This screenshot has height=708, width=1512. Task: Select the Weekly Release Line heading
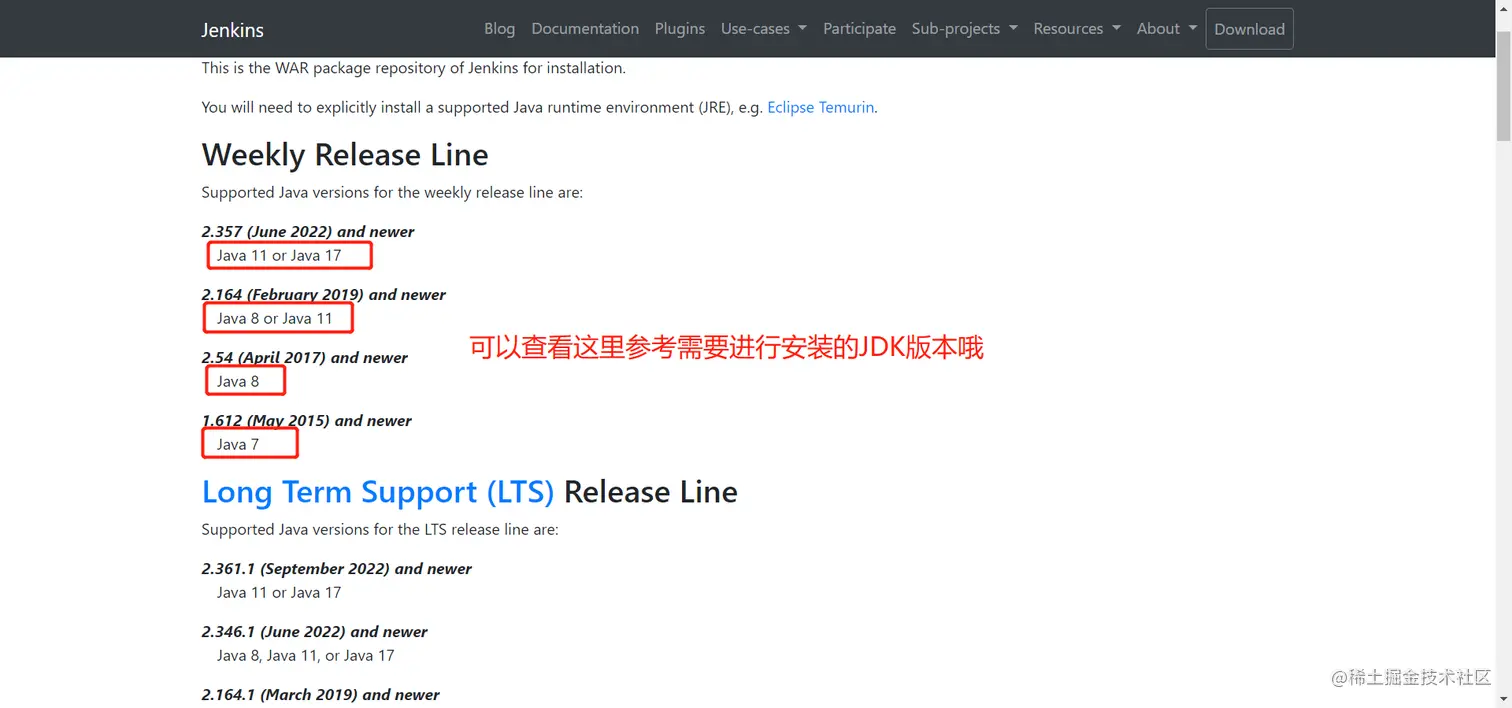click(x=345, y=155)
